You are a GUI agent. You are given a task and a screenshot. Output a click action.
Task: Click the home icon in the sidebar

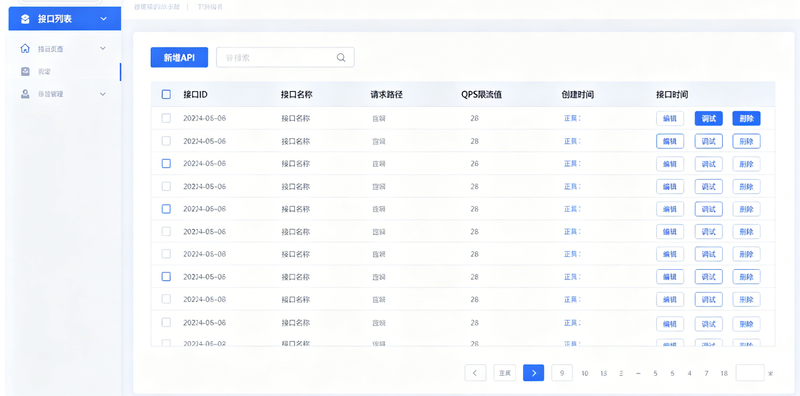click(25, 48)
